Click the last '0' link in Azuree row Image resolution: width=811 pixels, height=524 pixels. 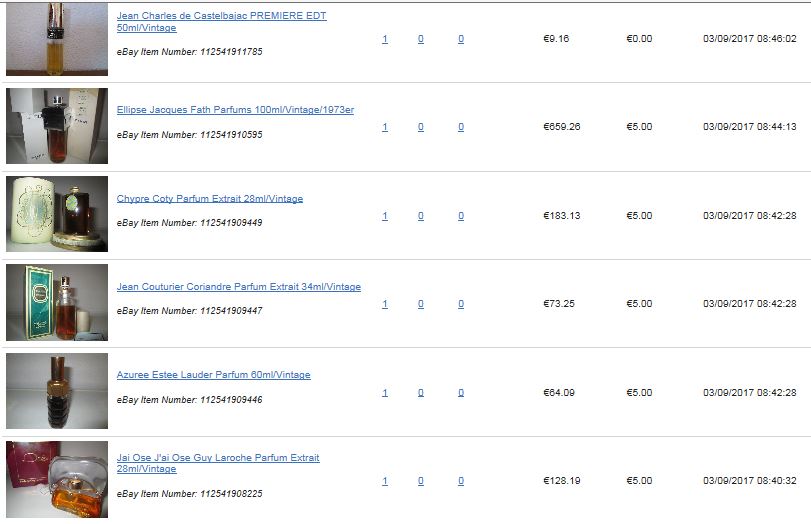coord(461,393)
